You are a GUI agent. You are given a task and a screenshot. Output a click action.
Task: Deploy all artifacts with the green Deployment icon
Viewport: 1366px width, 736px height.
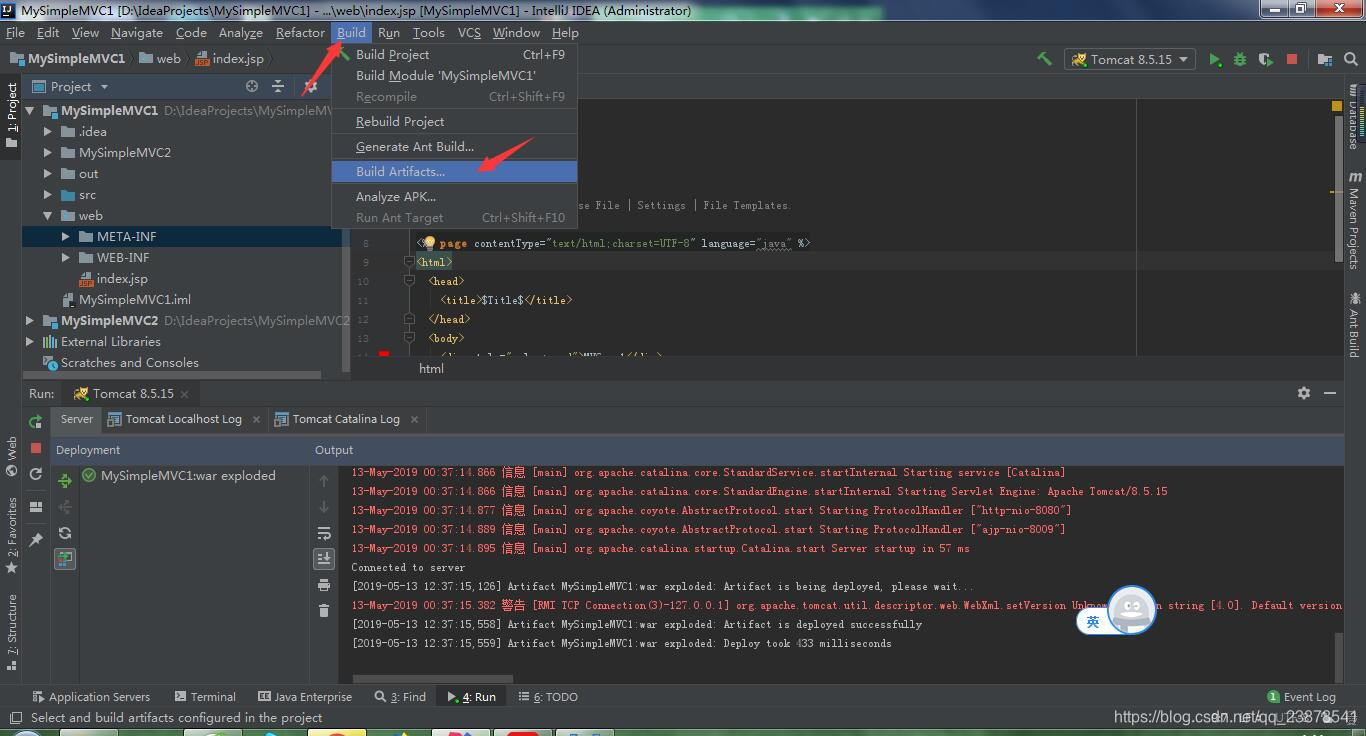click(65, 481)
